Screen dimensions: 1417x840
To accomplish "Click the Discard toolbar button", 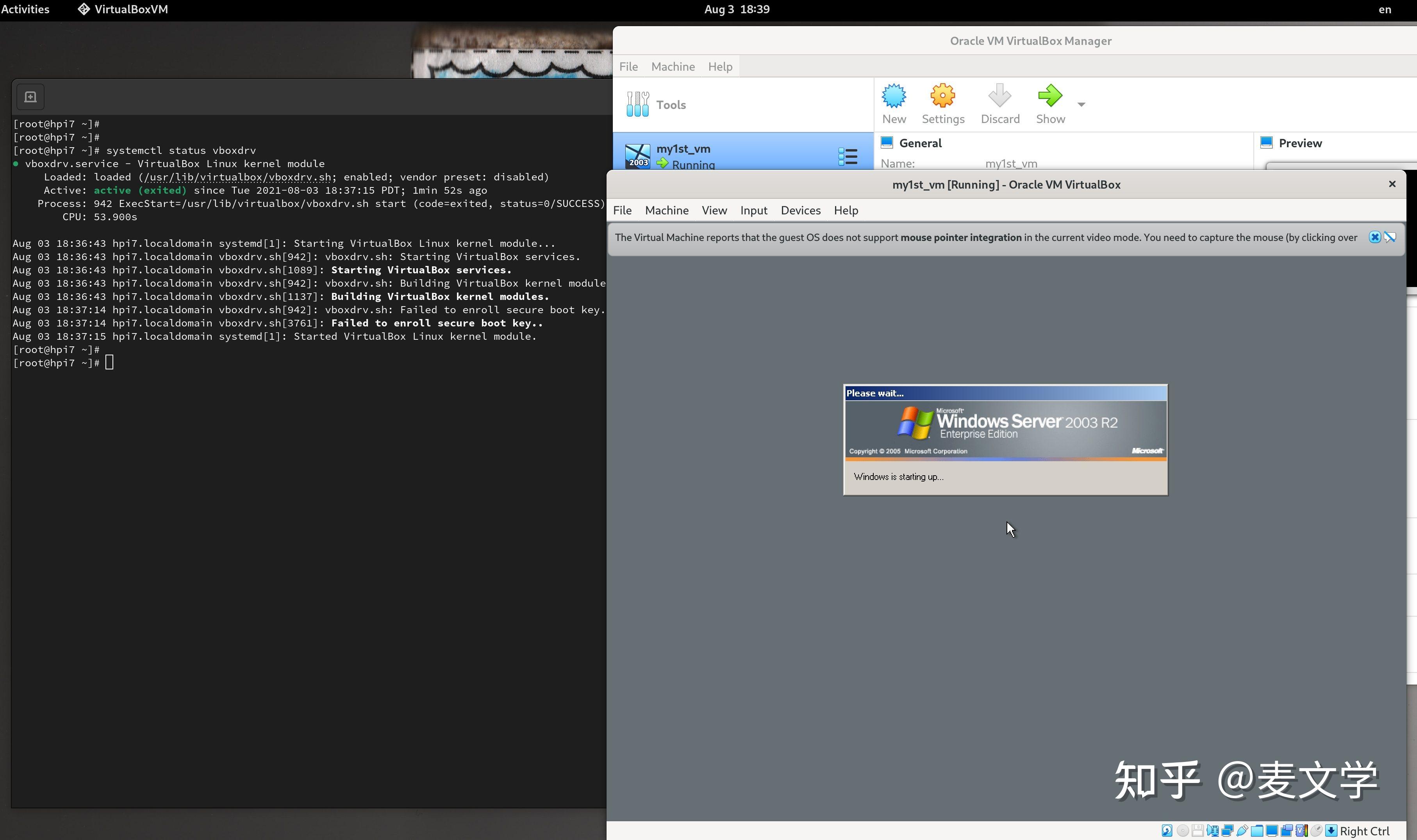I will 999,103.
